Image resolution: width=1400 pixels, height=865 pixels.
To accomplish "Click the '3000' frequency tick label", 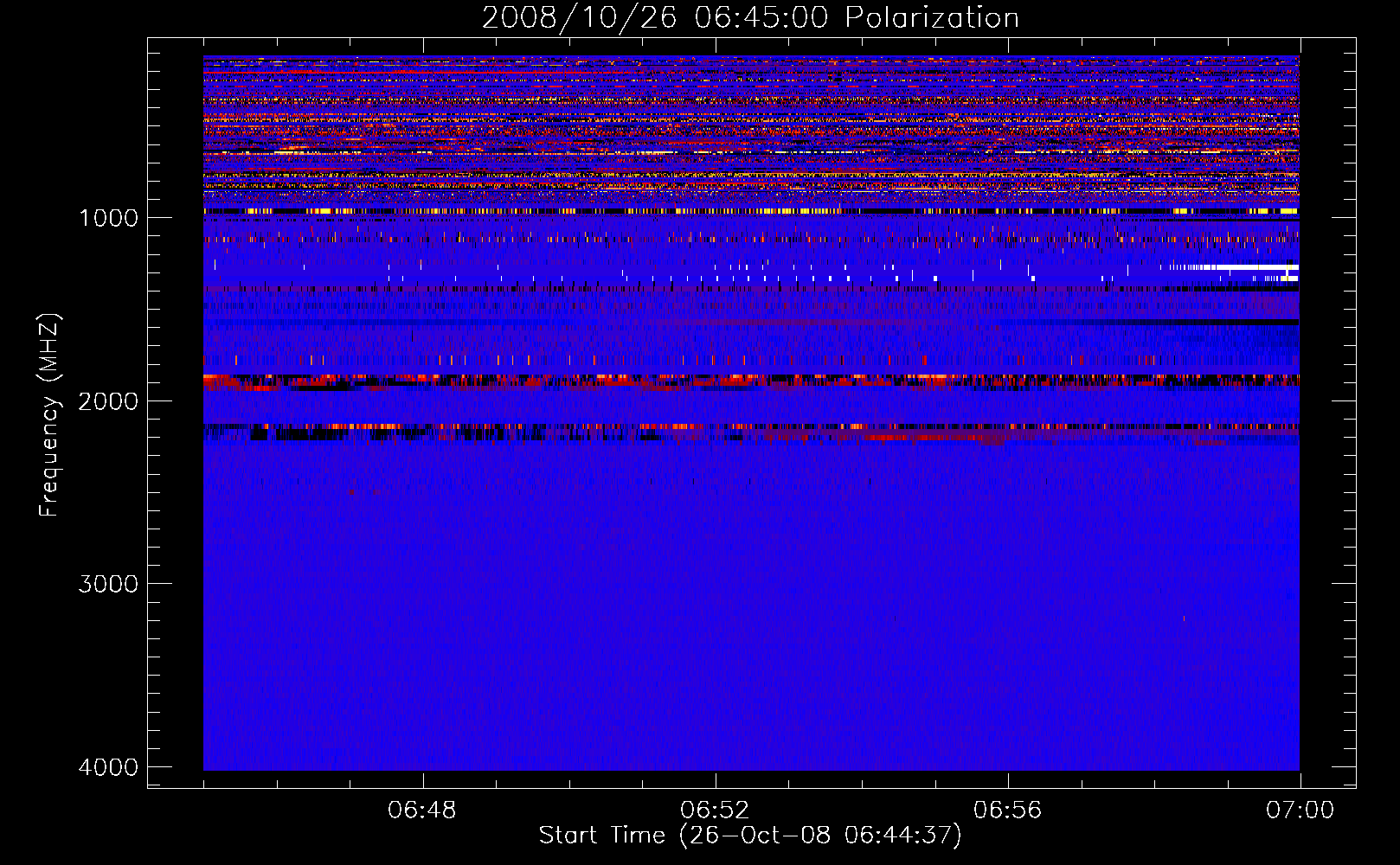I will point(108,584).
